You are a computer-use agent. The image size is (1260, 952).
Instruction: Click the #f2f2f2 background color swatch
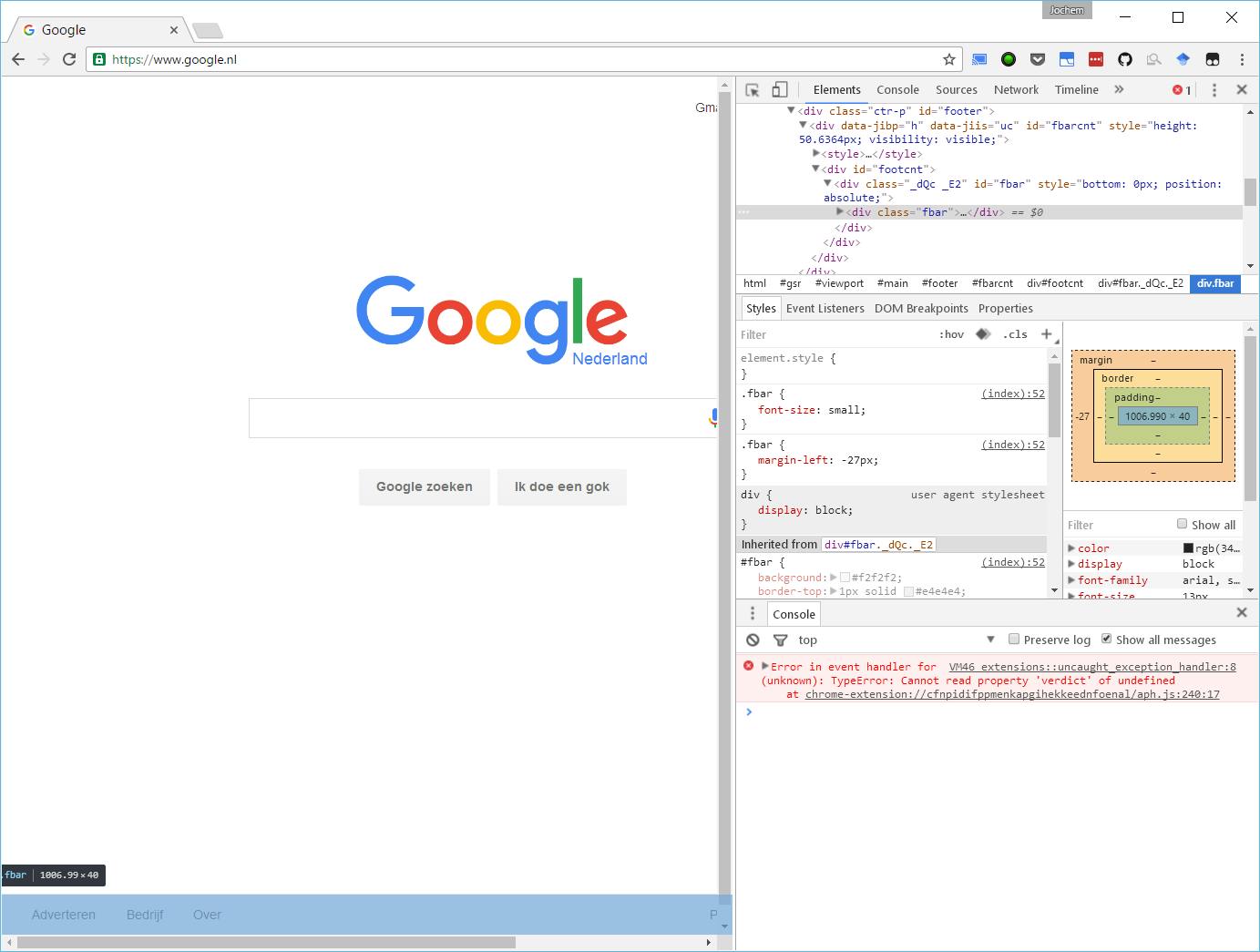coord(845,578)
